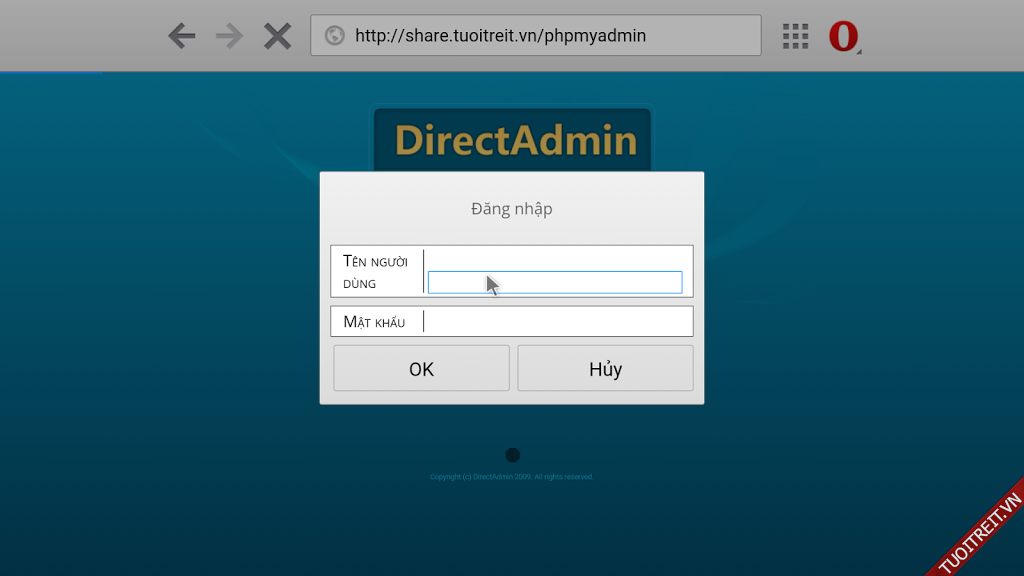This screenshot has height=576, width=1024.
Task: Open the Speed Dial grid icon
Action: 795,36
